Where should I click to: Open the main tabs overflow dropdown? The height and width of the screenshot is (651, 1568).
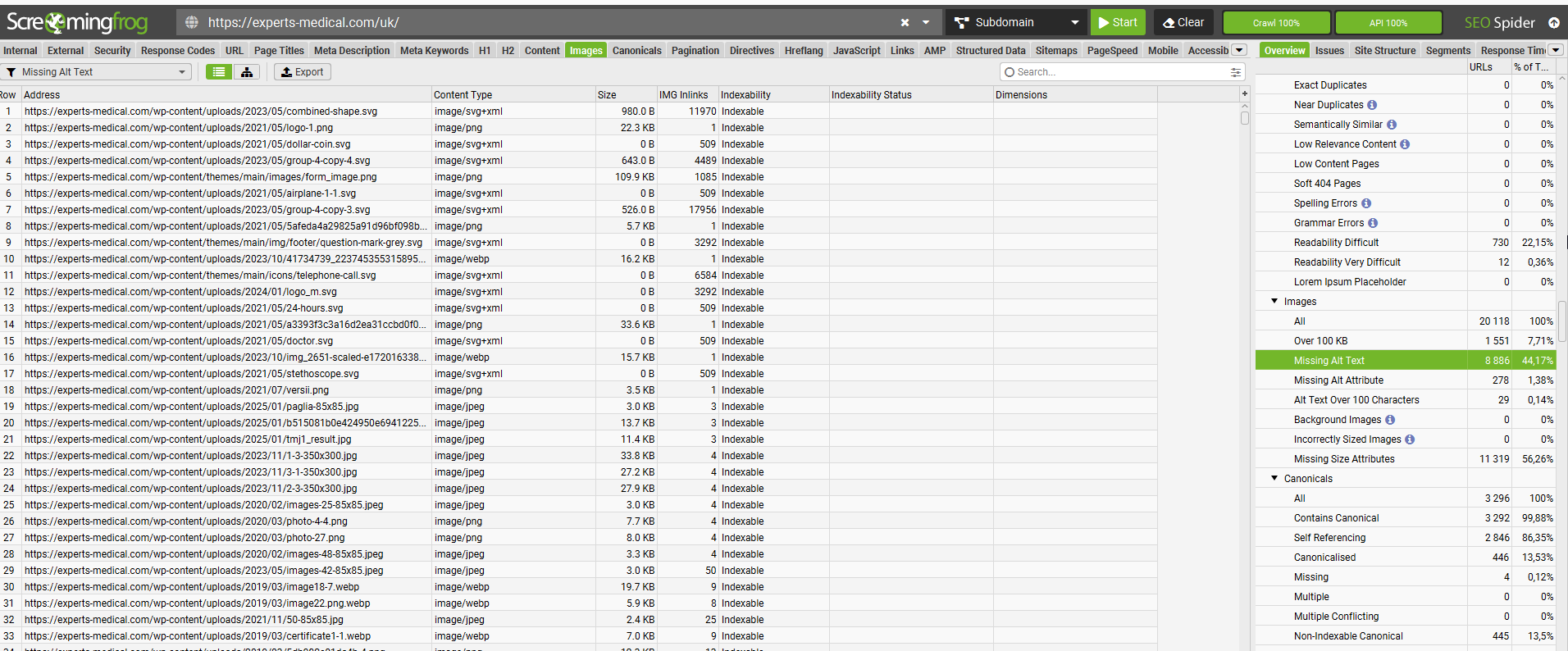coord(1240,50)
